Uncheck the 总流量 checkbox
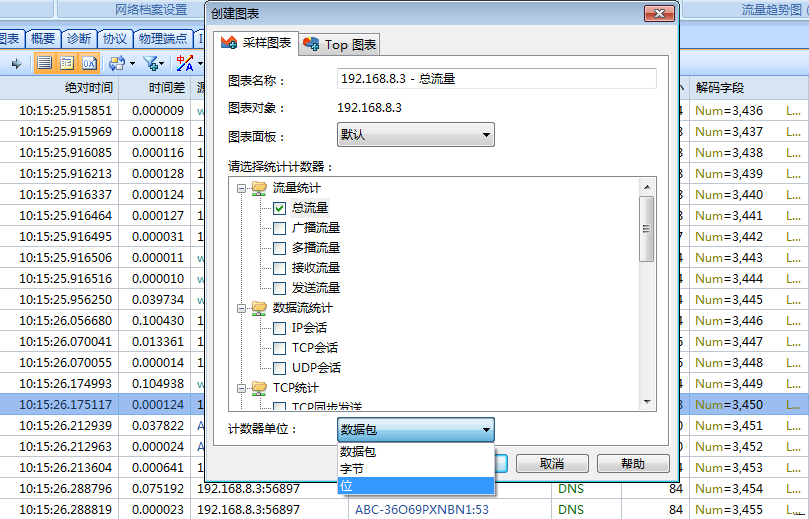Image resolution: width=809 pixels, height=519 pixels. 279,208
